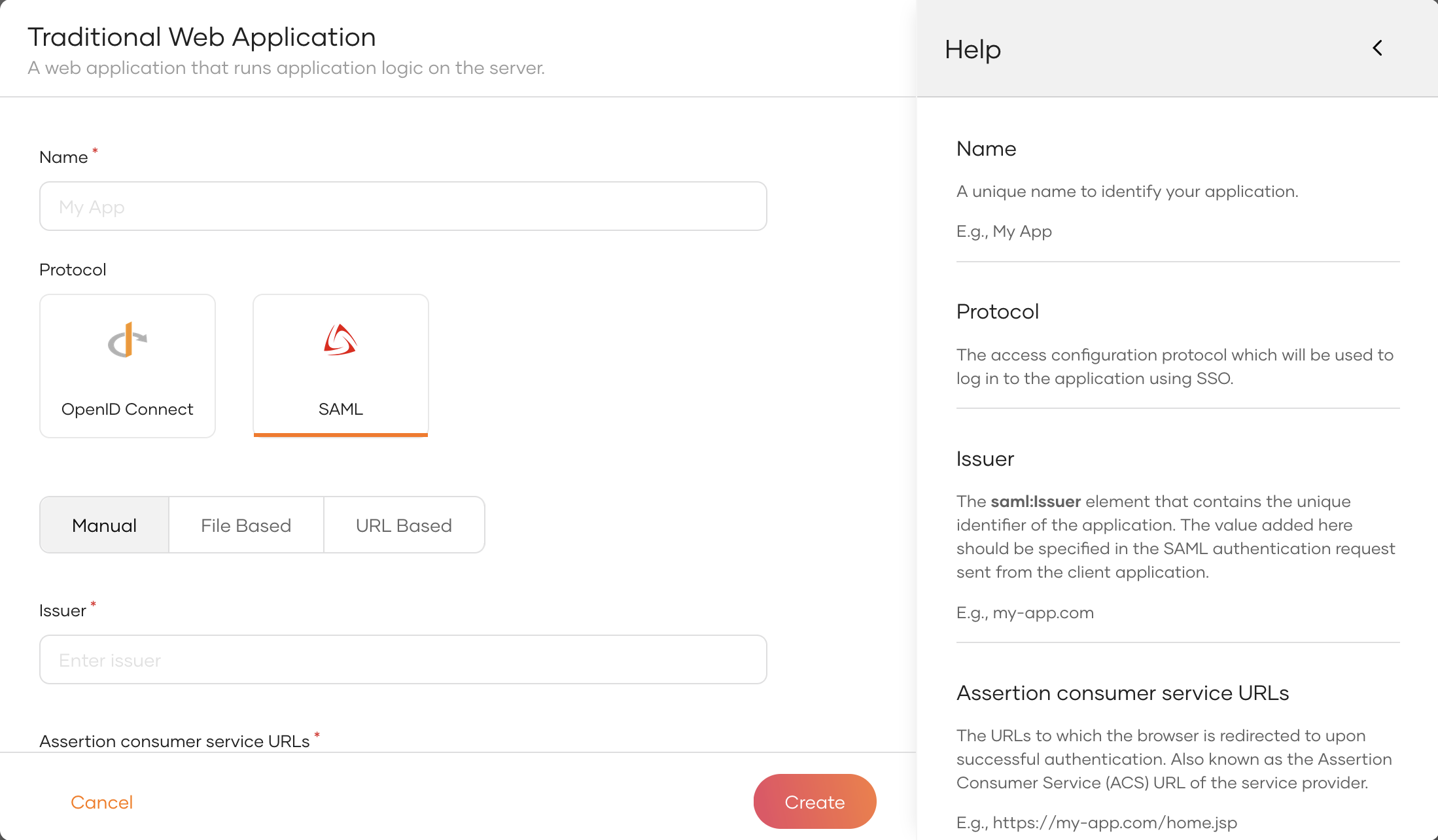This screenshot has width=1438, height=840.
Task: Select the OpenID Connect protocol icon
Action: [x=127, y=340]
